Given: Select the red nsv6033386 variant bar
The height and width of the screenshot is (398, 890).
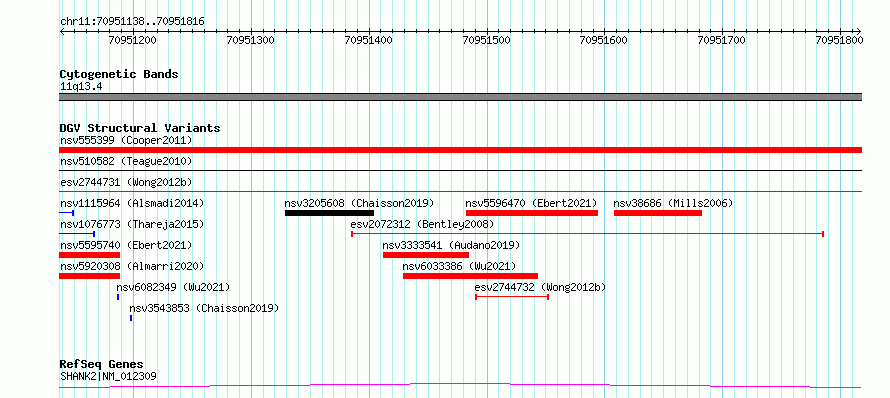Looking at the screenshot, I should pyautogui.click(x=471, y=276).
